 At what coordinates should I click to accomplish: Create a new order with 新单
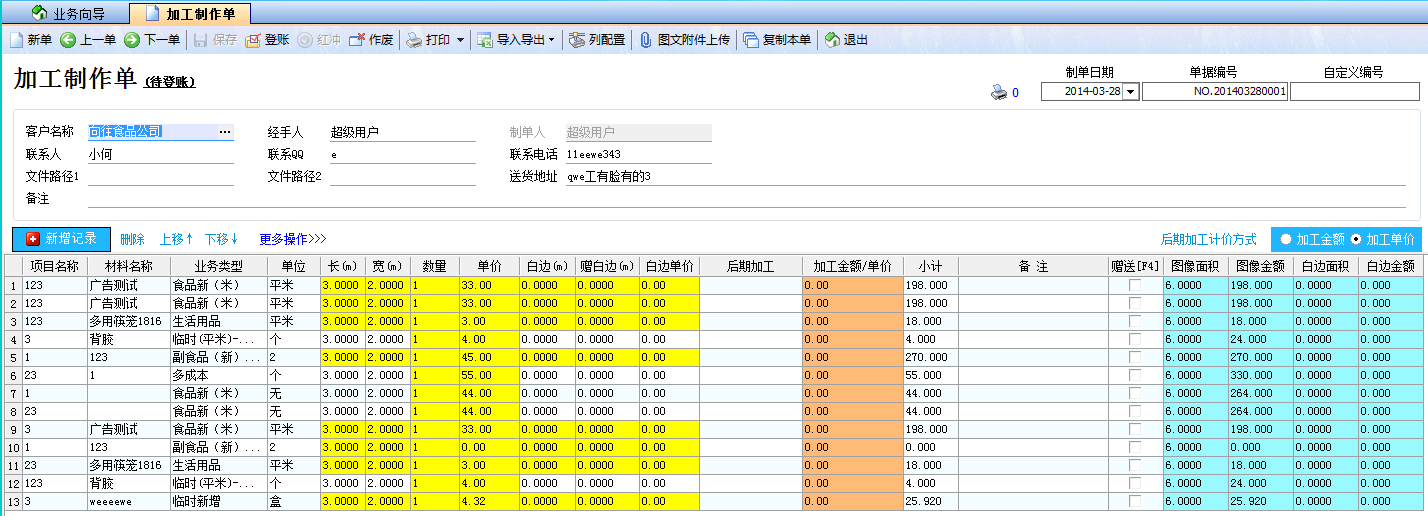point(30,40)
